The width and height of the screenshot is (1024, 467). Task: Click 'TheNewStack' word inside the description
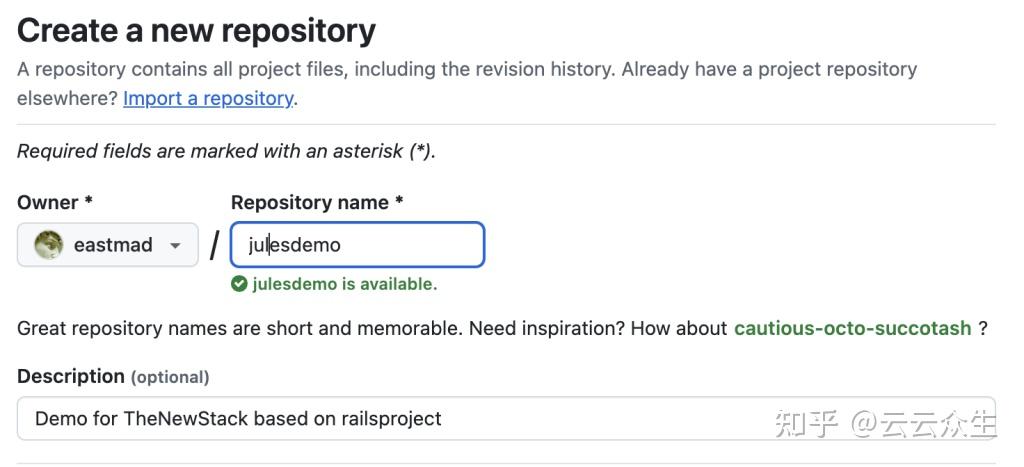coord(185,418)
